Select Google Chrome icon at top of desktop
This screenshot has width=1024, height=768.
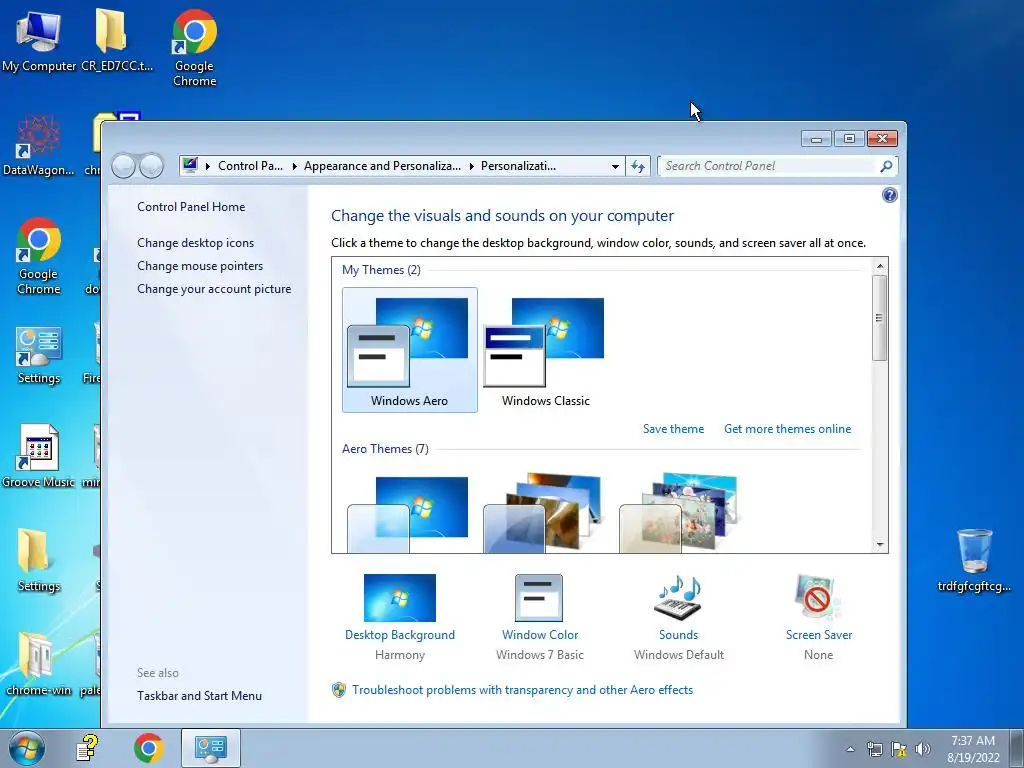[x=195, y=48]
